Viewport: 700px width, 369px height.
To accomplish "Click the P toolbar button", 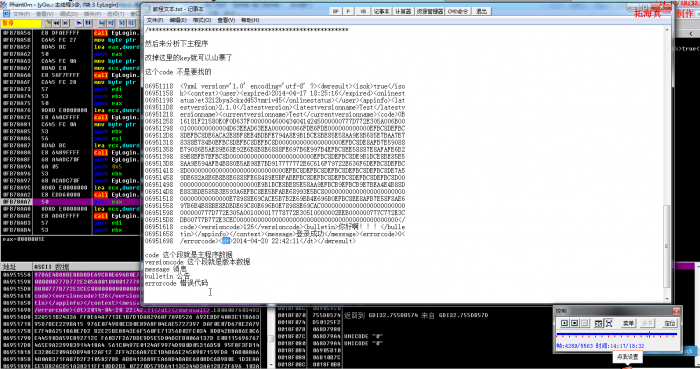I will tap(348, 11).
